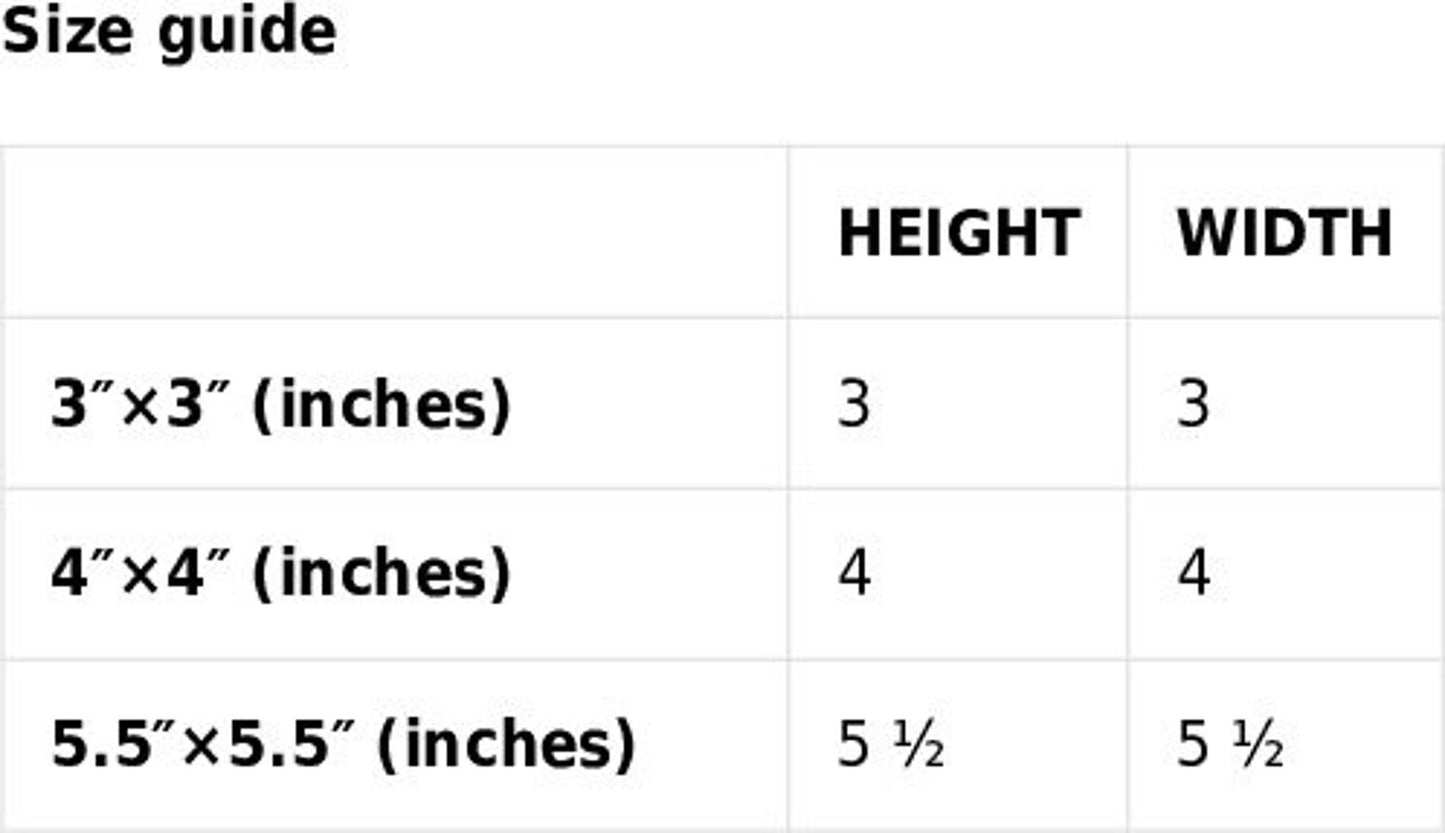Click the width value 3 cell

[1194, 405]
